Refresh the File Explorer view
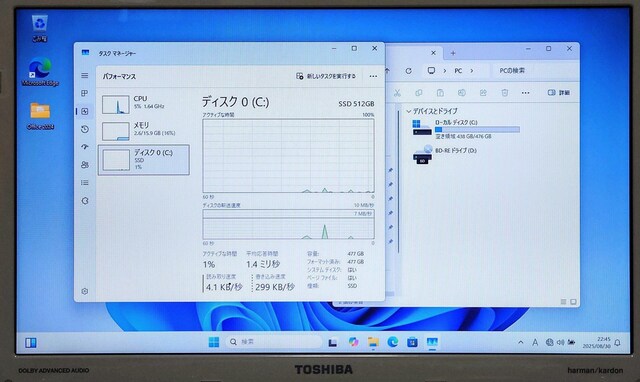The width and height of the screenshot is (640, 382). tap(409, 71)
